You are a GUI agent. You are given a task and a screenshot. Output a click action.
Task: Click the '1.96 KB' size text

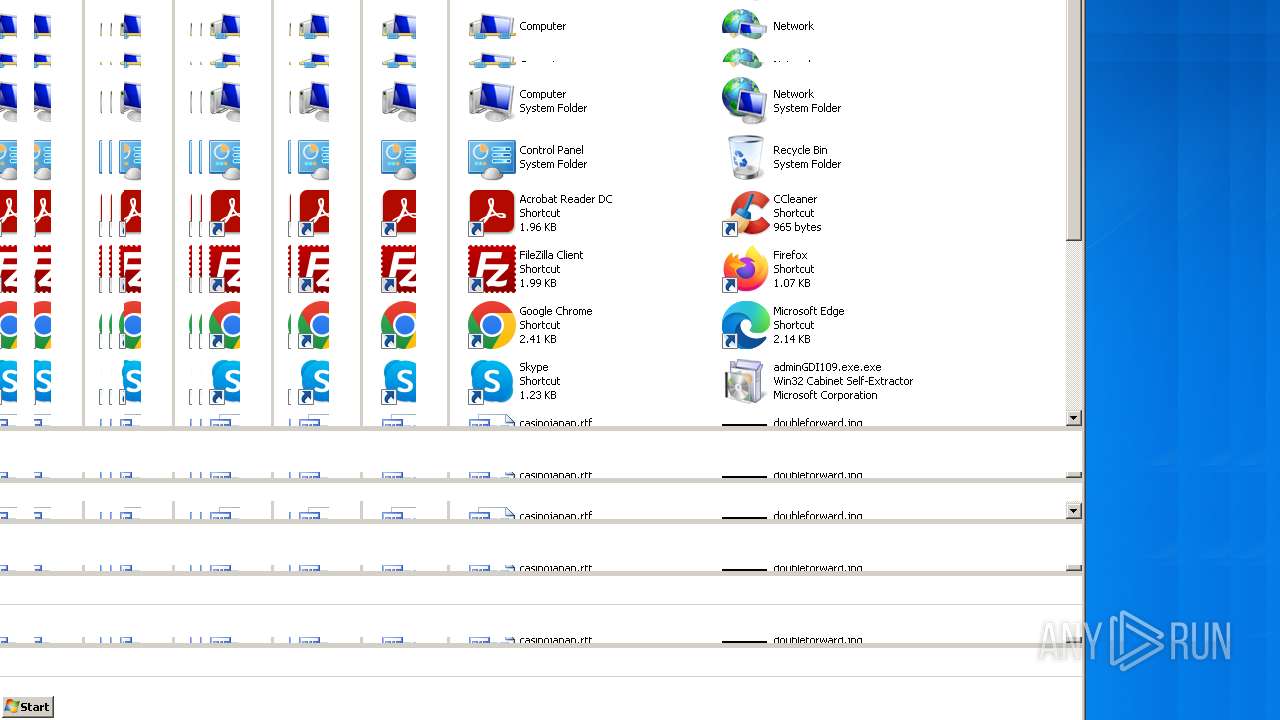(538, 227)
